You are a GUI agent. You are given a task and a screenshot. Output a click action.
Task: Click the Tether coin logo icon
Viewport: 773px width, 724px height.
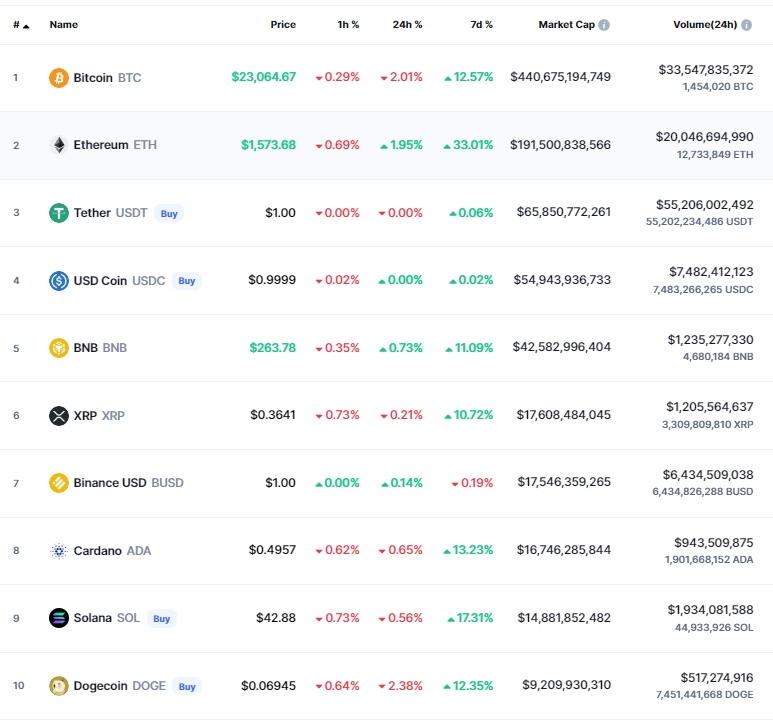[59, 212]
